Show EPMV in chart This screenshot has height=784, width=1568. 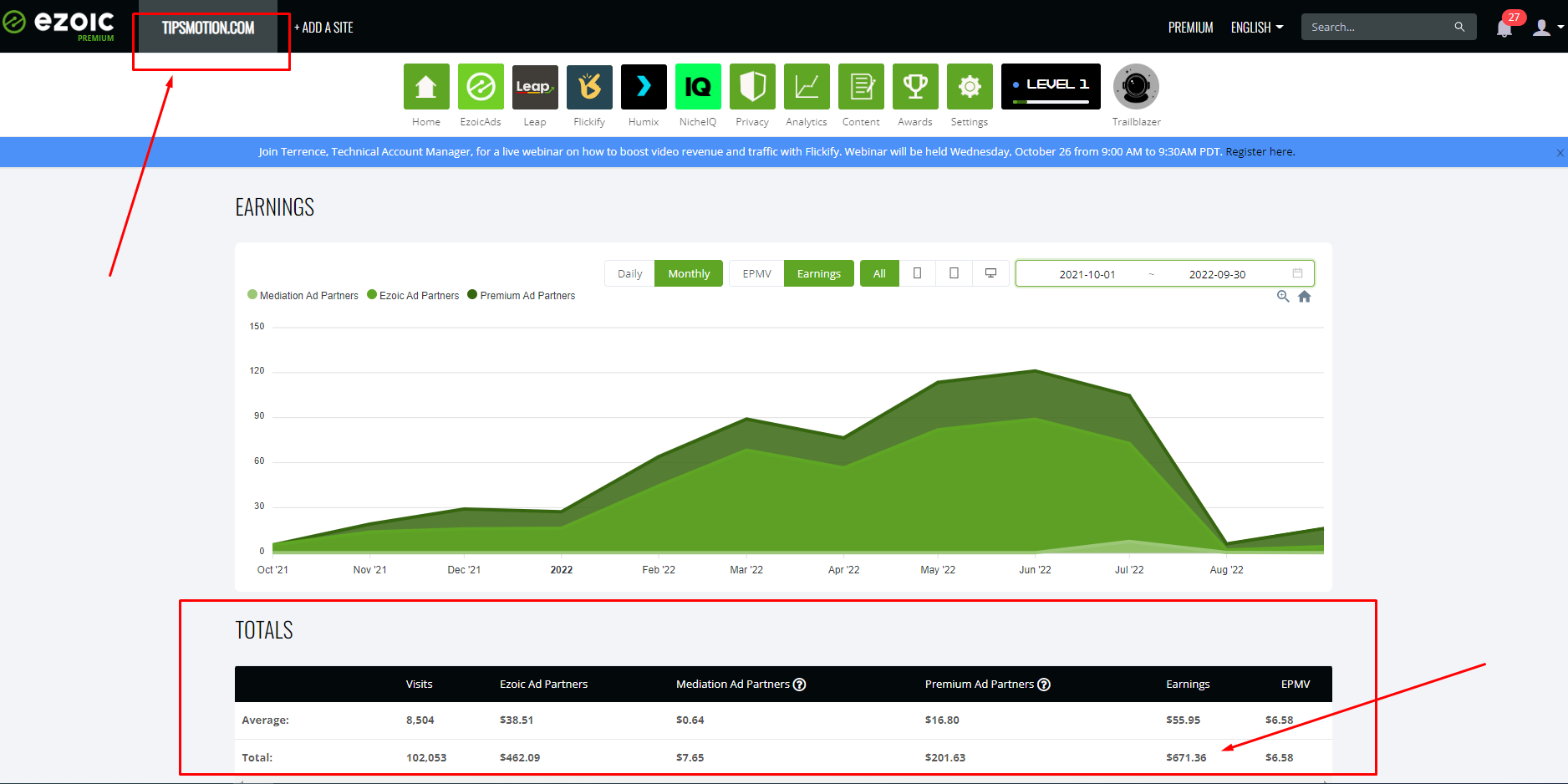756,273
